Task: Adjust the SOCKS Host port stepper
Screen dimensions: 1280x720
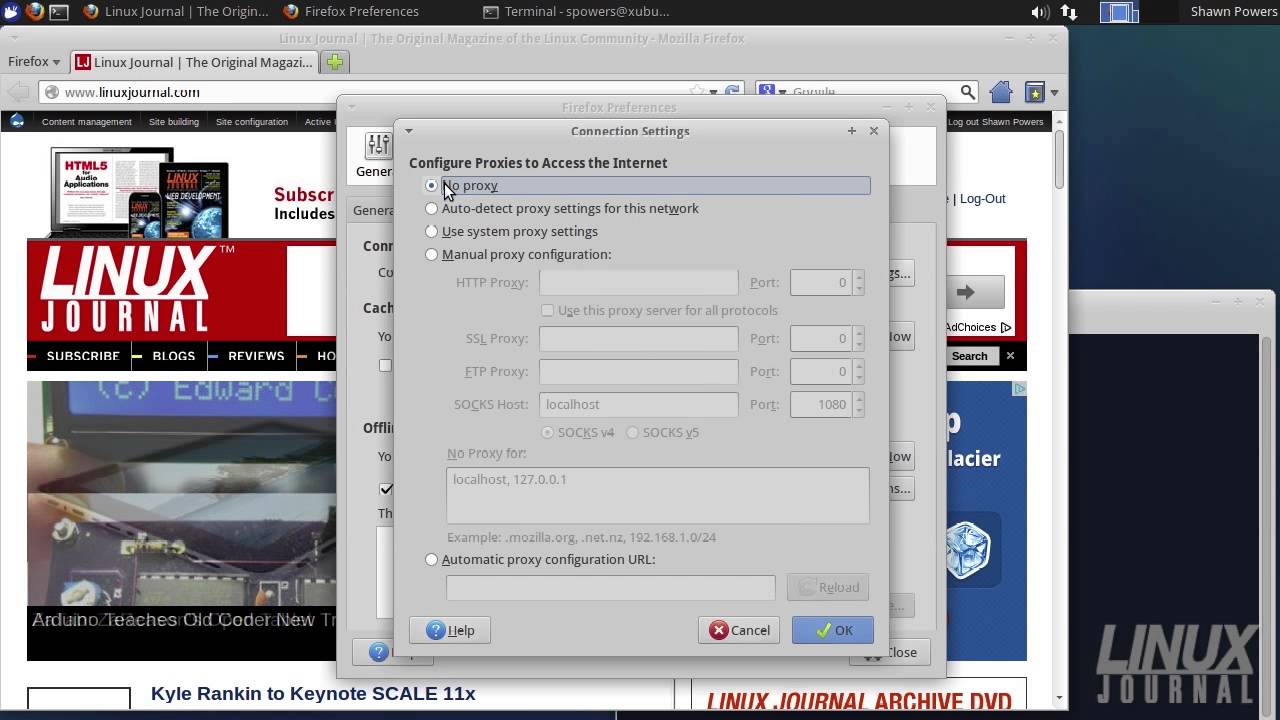Action: (858, 404)
